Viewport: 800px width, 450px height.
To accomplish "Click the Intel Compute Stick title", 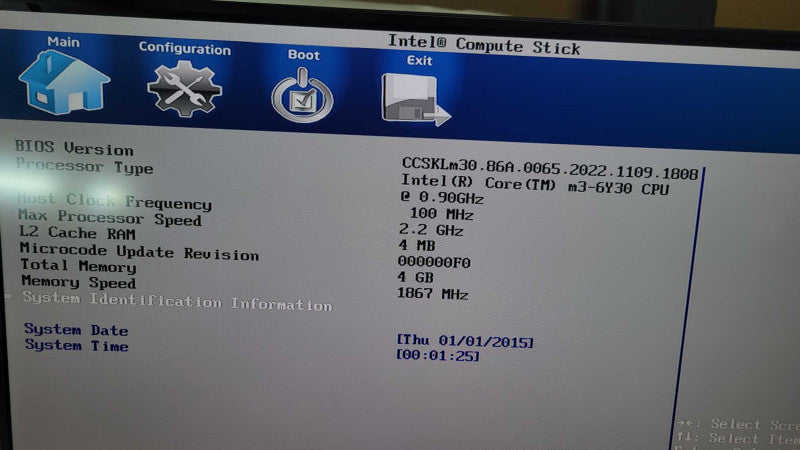I will 484,44.
